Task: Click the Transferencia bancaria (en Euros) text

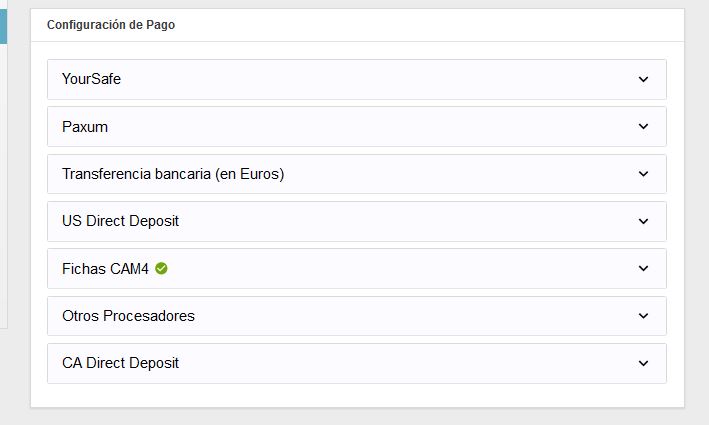Action: coord(173,174)
